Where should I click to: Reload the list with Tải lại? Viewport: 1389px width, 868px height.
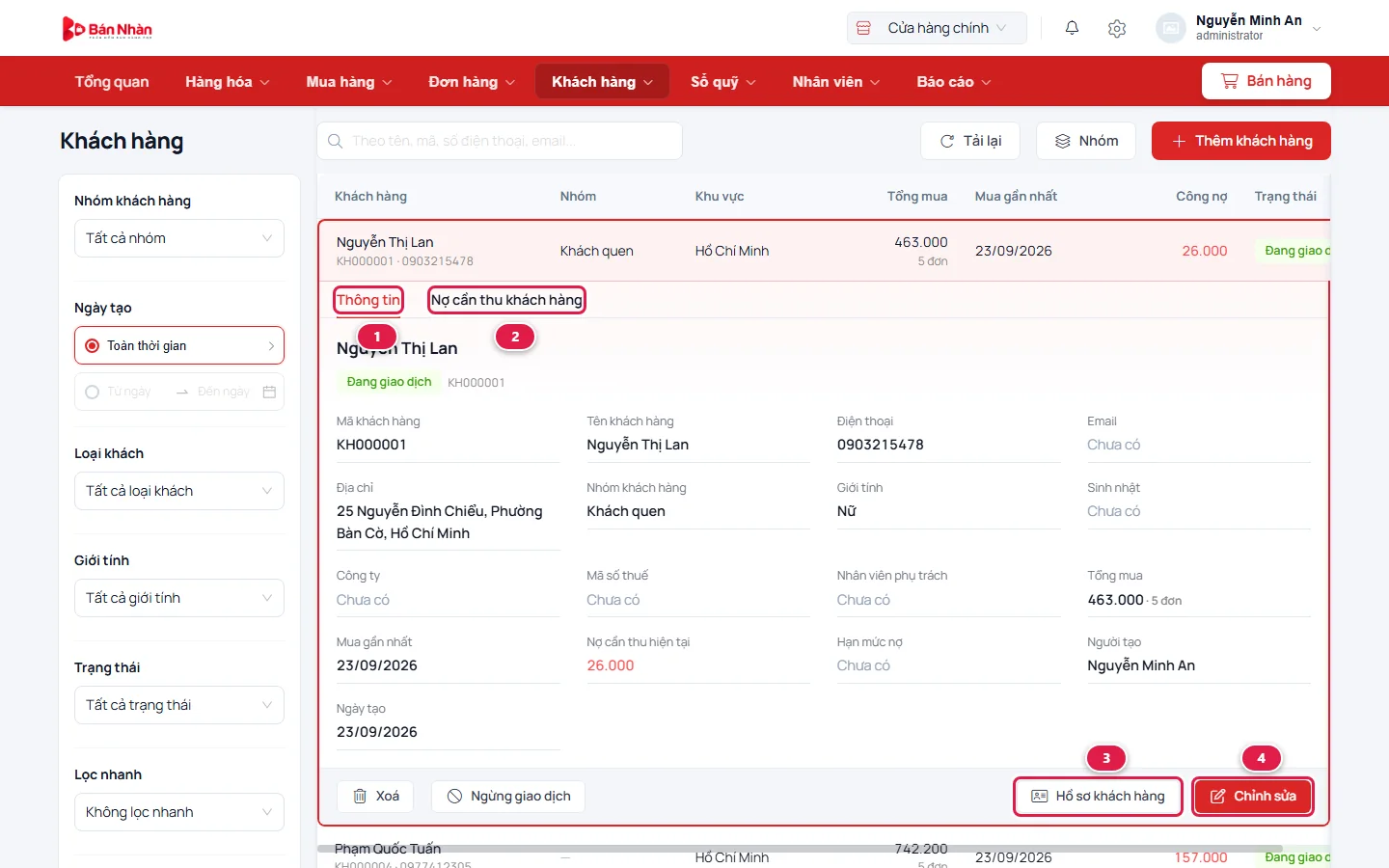pyautogui.click(x=970, y=141)
